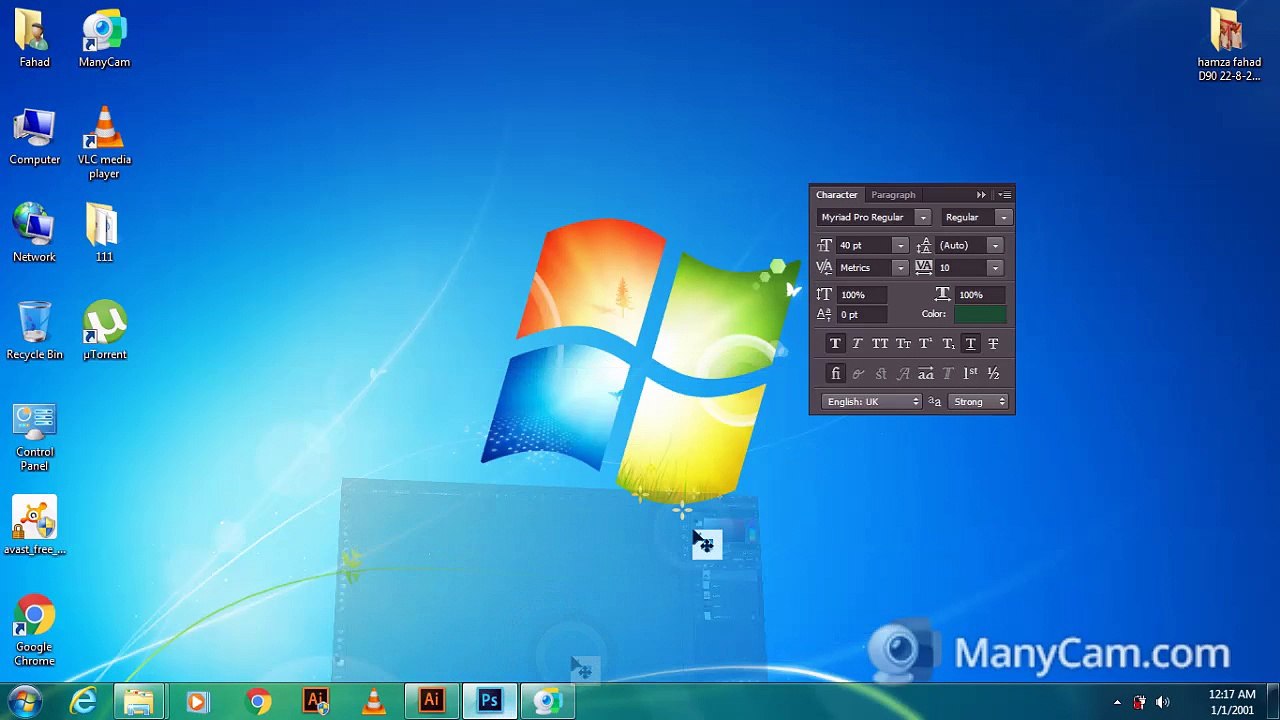The image size is (1280, 720).
Task: Open the Metrics kerning dropdown
Action: [900, 268]
